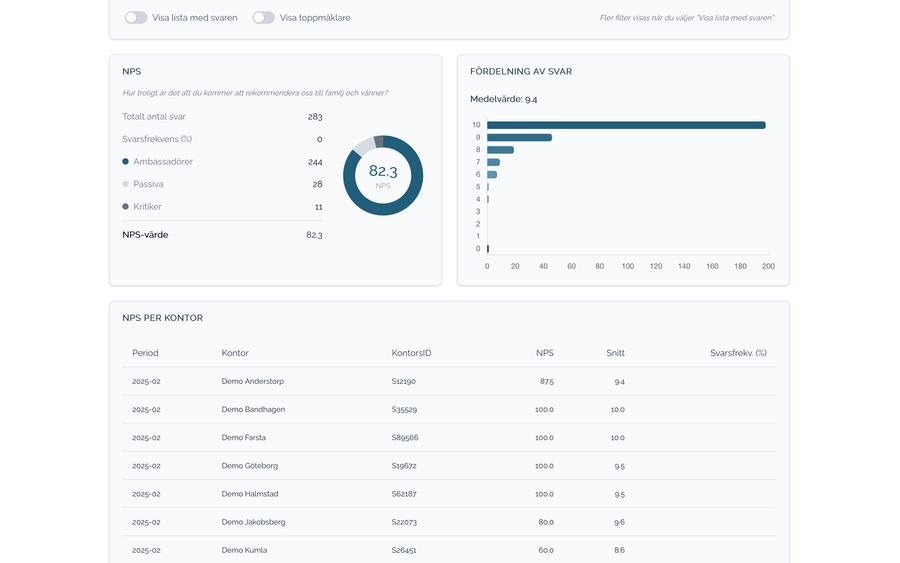Select the bar for score 8
Image resolution: width=900 pixels, height=563 pixels.
pyautogui.click(x=501, y=150)
